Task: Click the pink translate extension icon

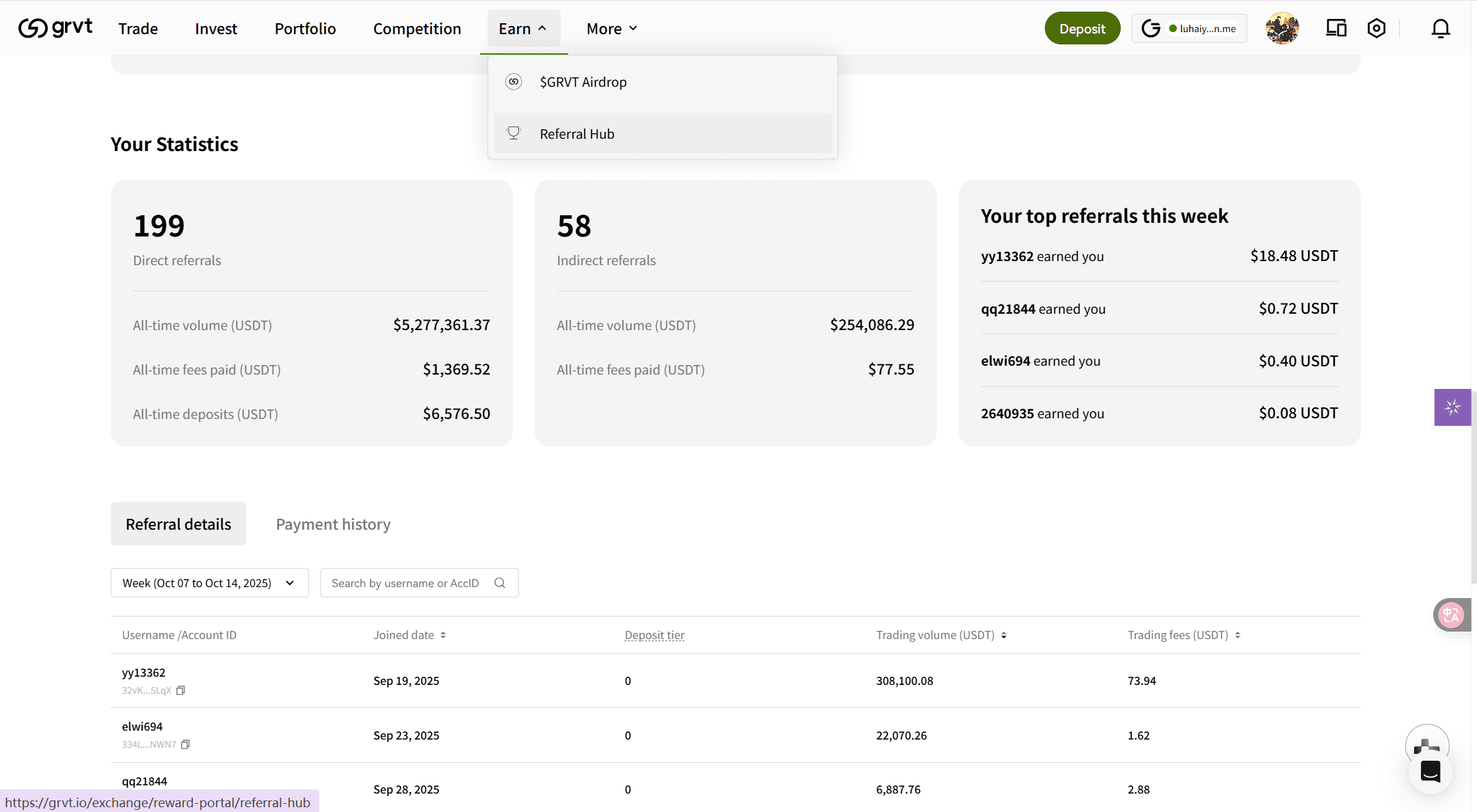Action: (1450, 615)
